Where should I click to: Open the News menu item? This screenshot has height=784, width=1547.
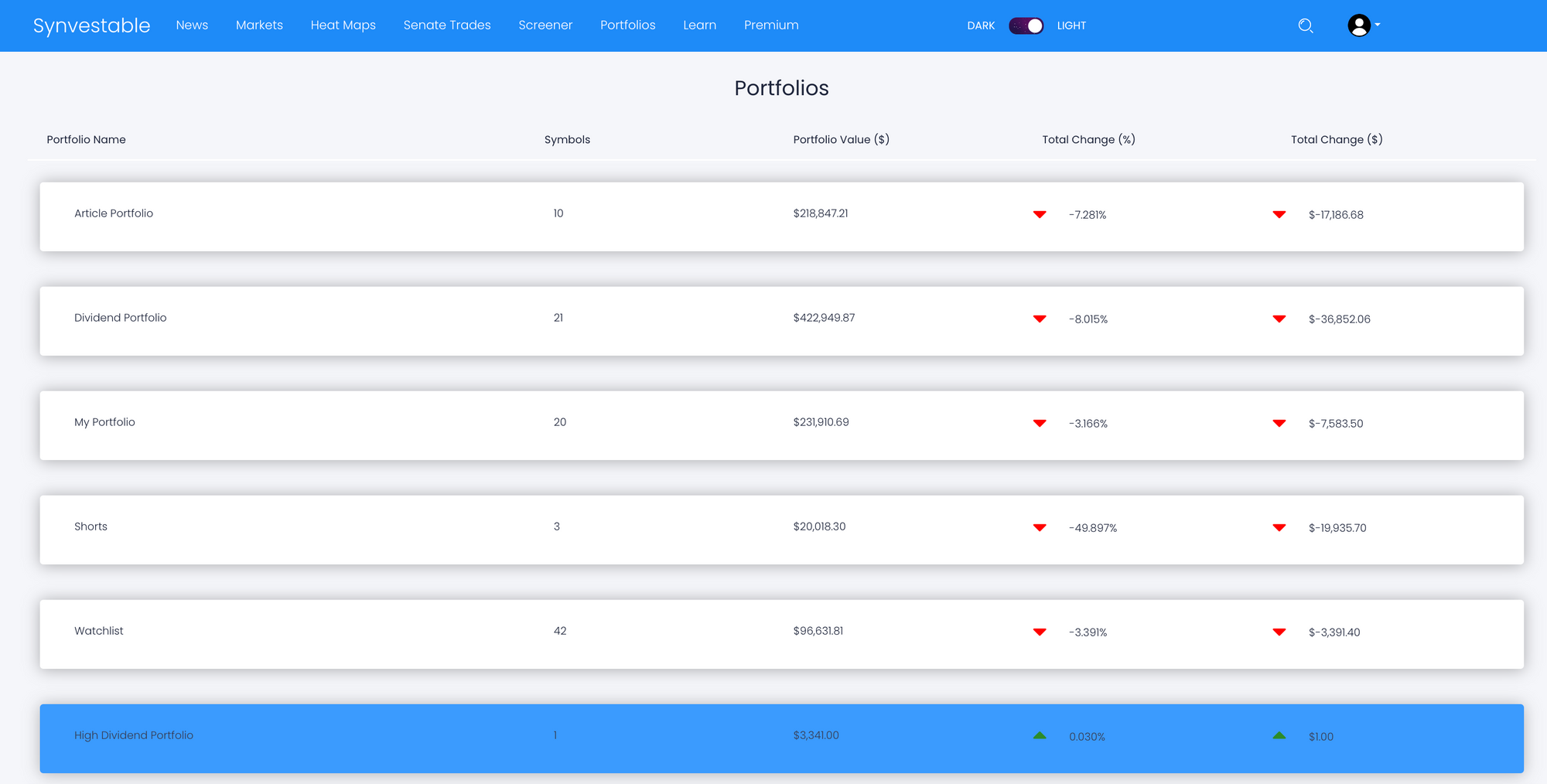click(192, 26)
